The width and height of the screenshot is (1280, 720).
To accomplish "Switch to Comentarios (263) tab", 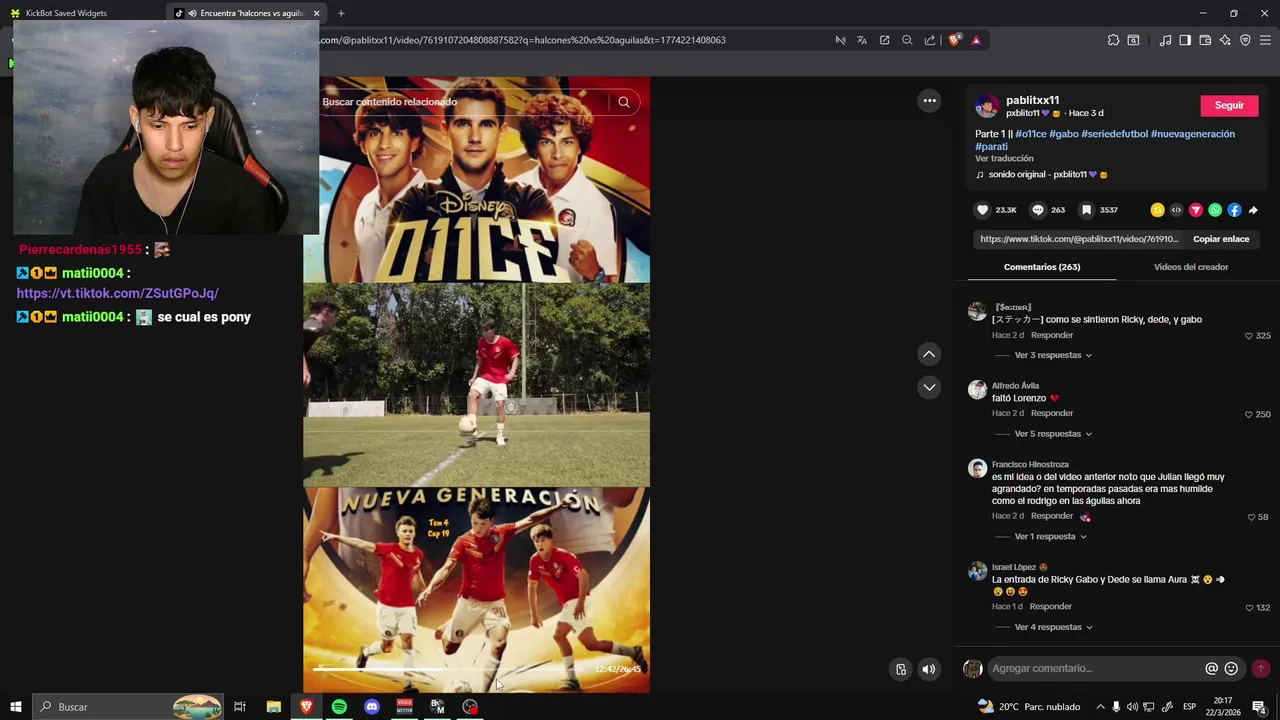I will click(x=1042, y=267).
